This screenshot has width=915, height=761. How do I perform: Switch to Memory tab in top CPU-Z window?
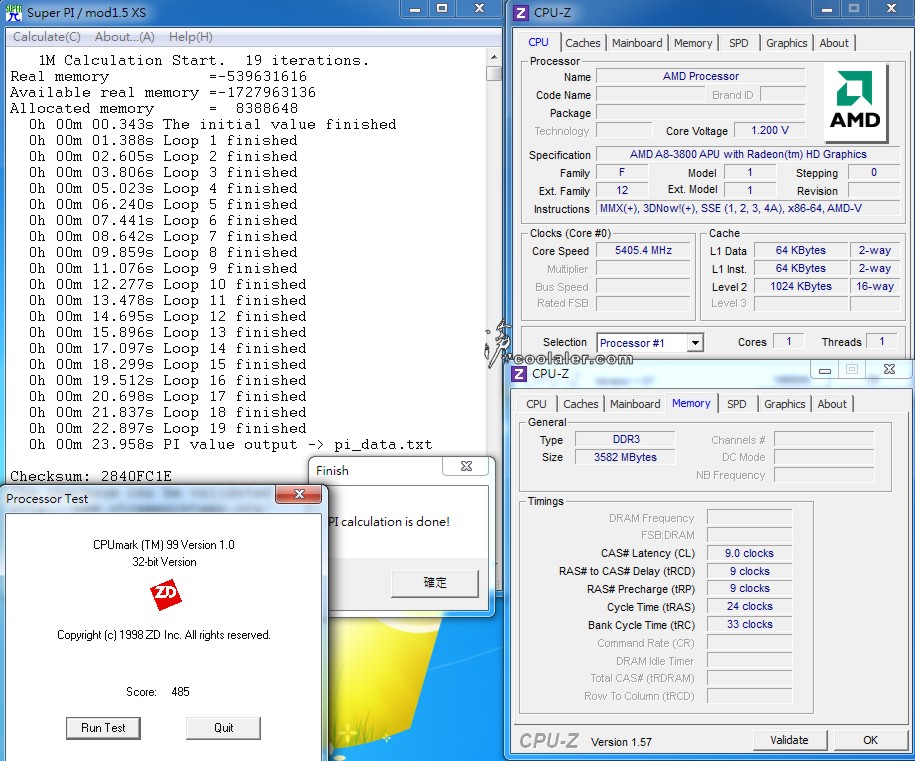point(693,43)
